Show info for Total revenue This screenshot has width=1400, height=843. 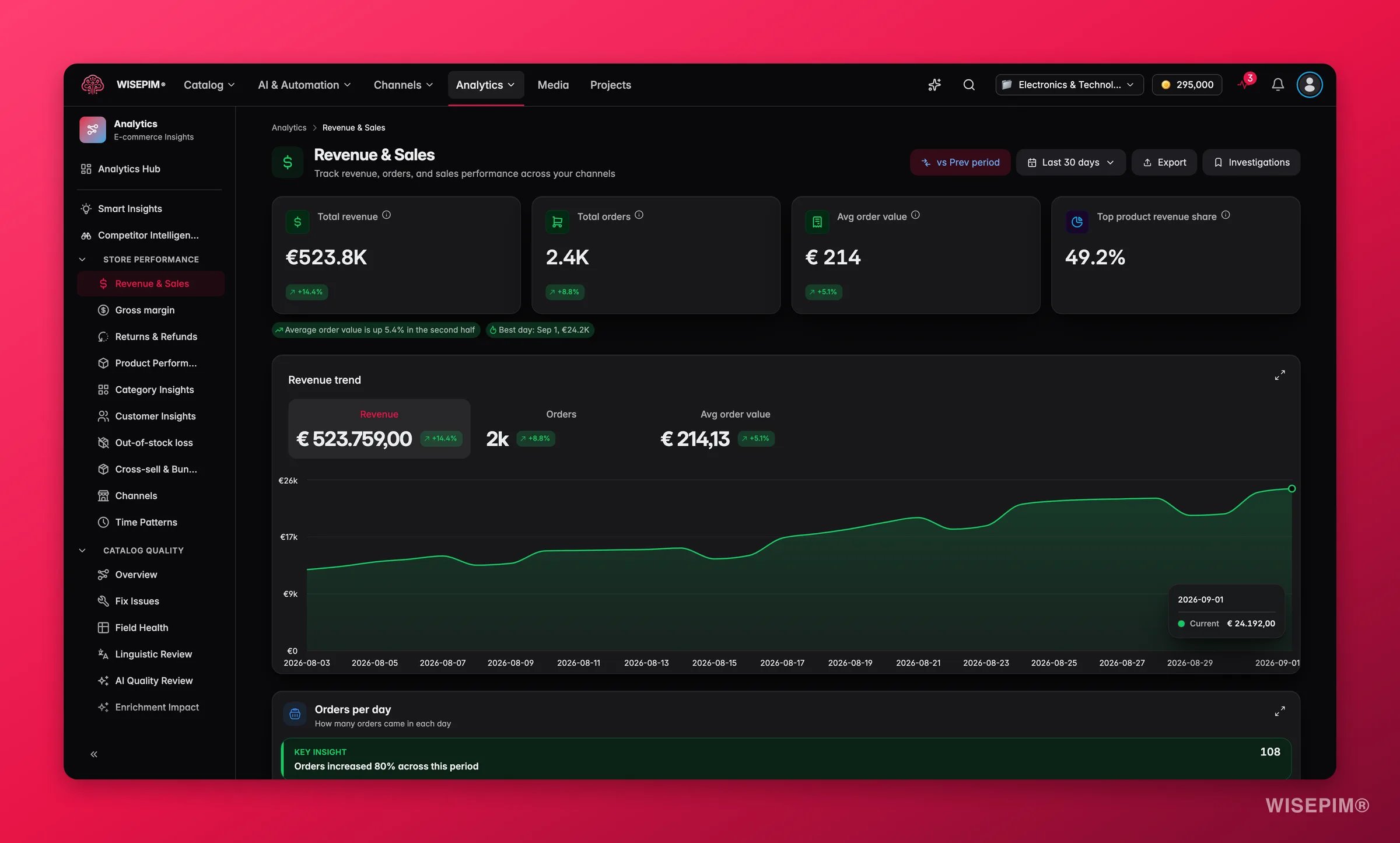pyautogui.click(x=386, y=215)
